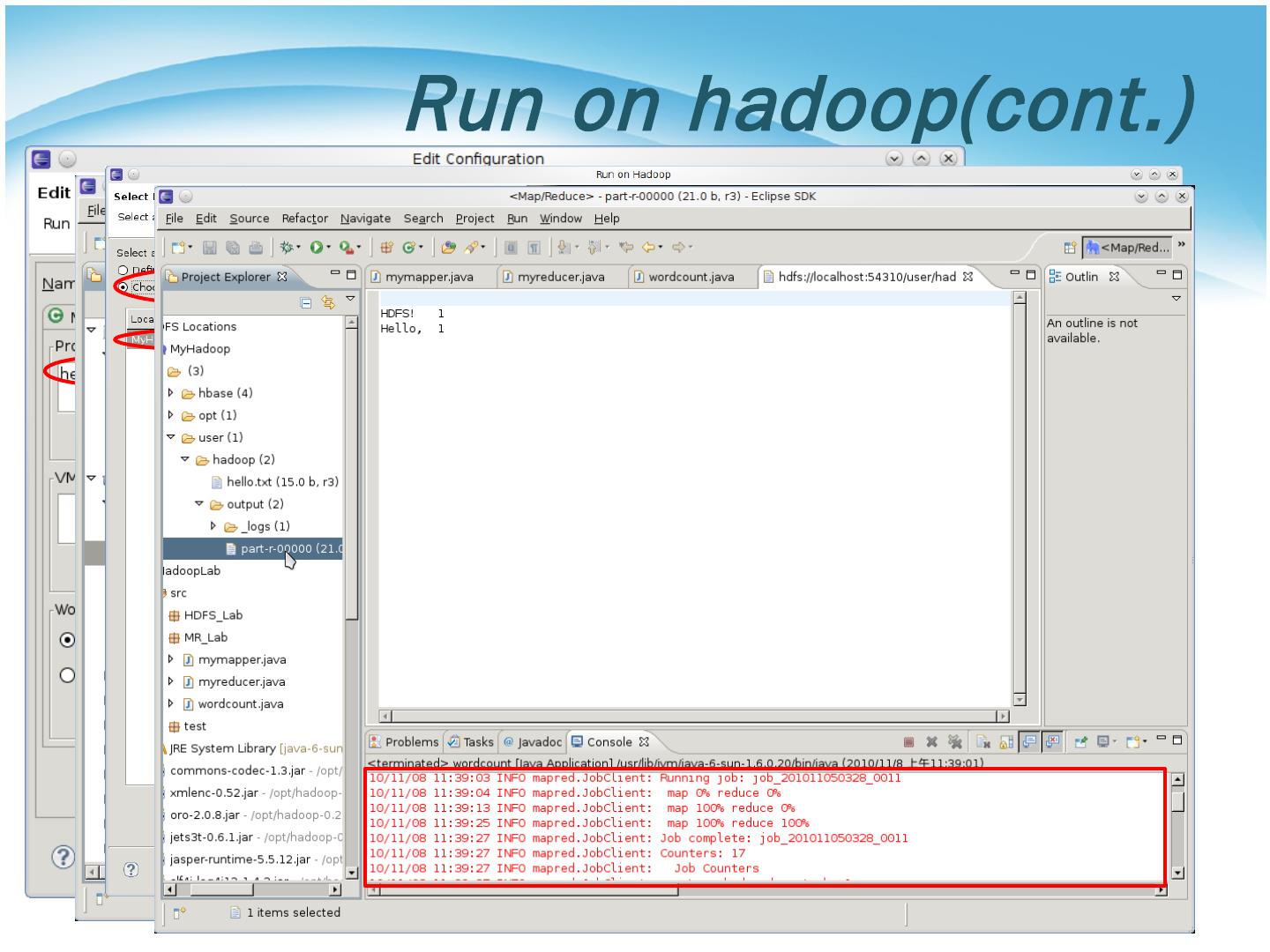Switch to the Map/Reduce perspective button
Image resolution: width=1270 pixels, height=952 pixels.
1129,248
